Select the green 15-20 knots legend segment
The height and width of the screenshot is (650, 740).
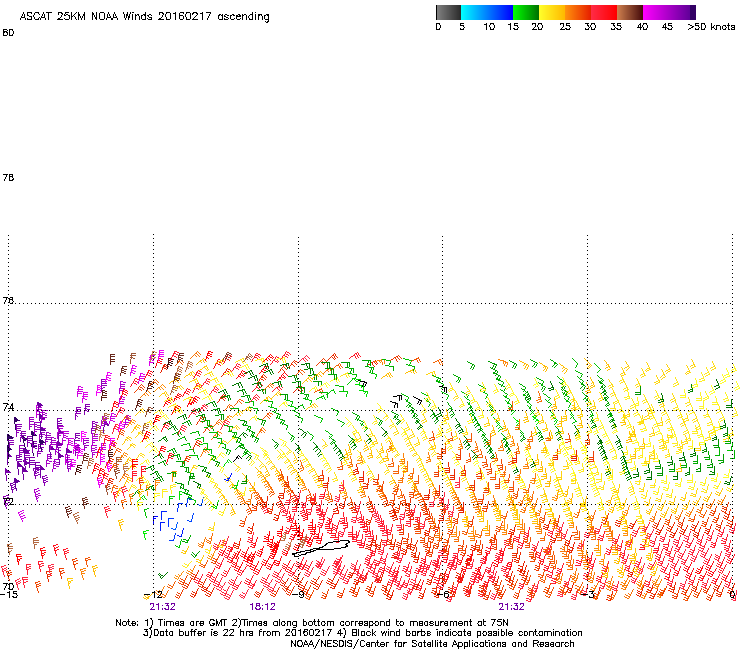click(x=526, y=12)
